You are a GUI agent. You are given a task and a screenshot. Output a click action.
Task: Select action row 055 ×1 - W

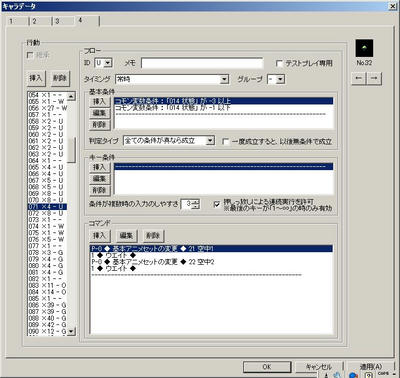47,101
